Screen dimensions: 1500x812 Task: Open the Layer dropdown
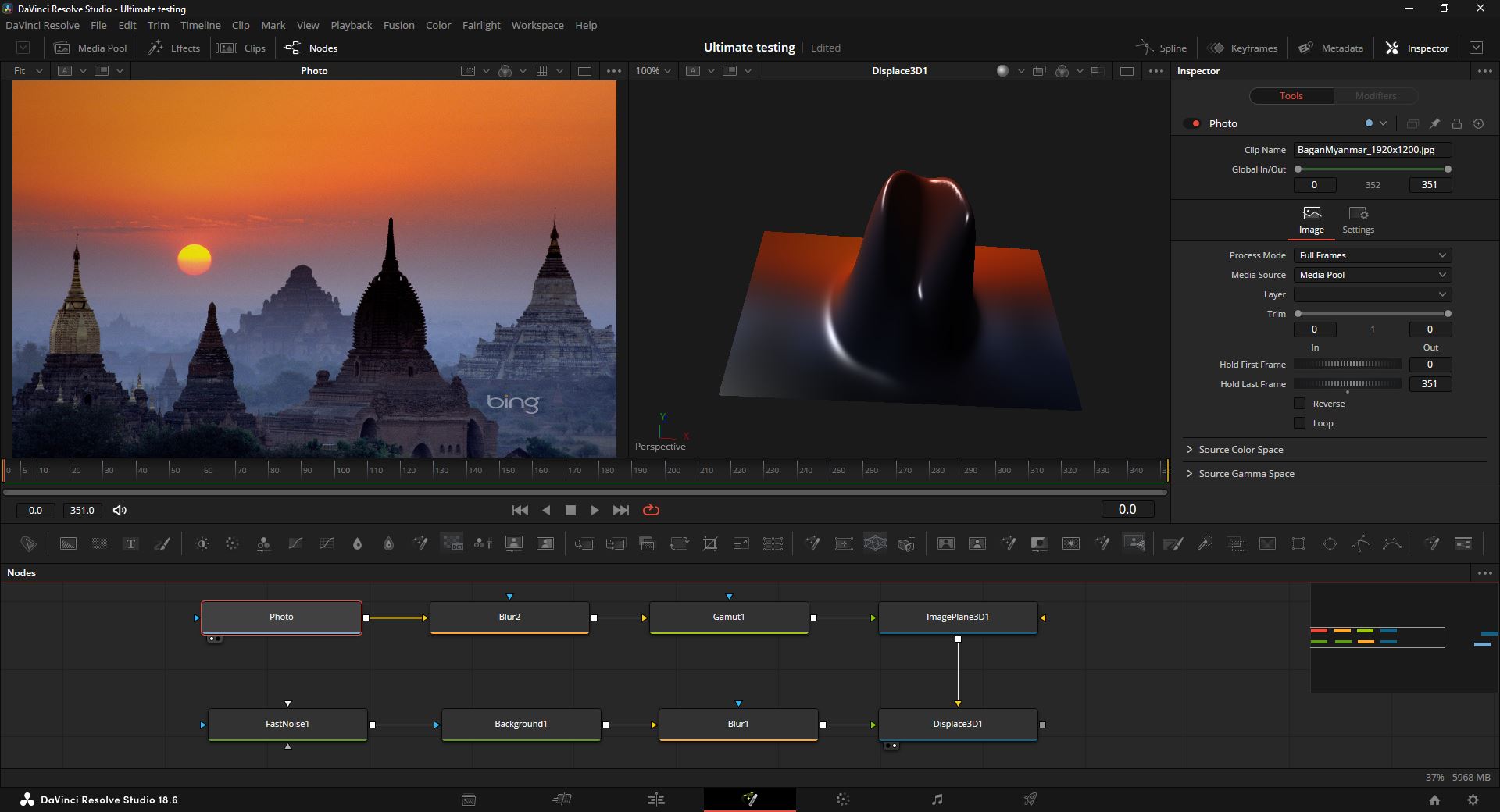(x=1373, y=294)
